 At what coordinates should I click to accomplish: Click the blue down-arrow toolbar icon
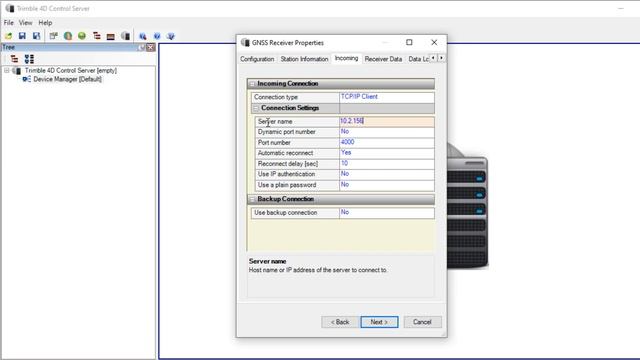(x=171, y=36)
